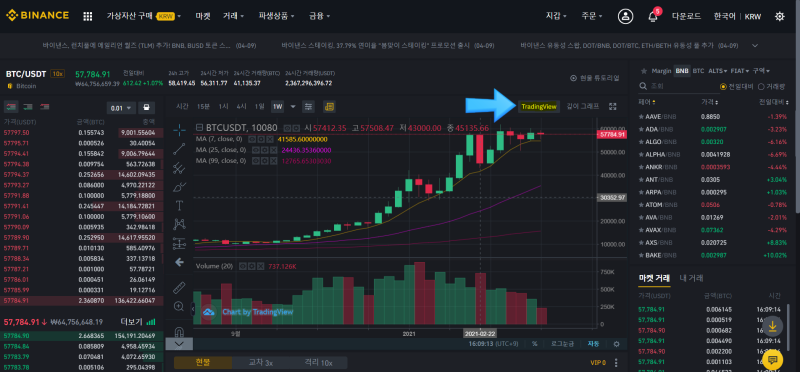Select the 거래량 radio option
This screenshot has height=372, width=800.
pyautogui.click(x=772, y=87)
